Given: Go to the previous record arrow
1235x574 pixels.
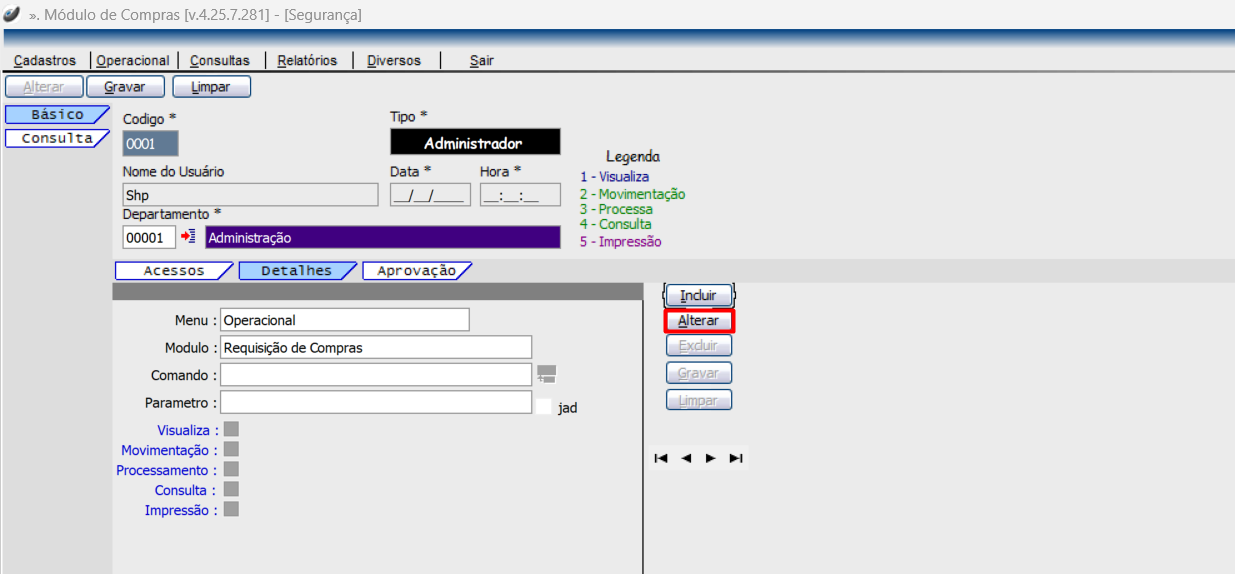Looking at the screenshot, I should click(686, 458).
